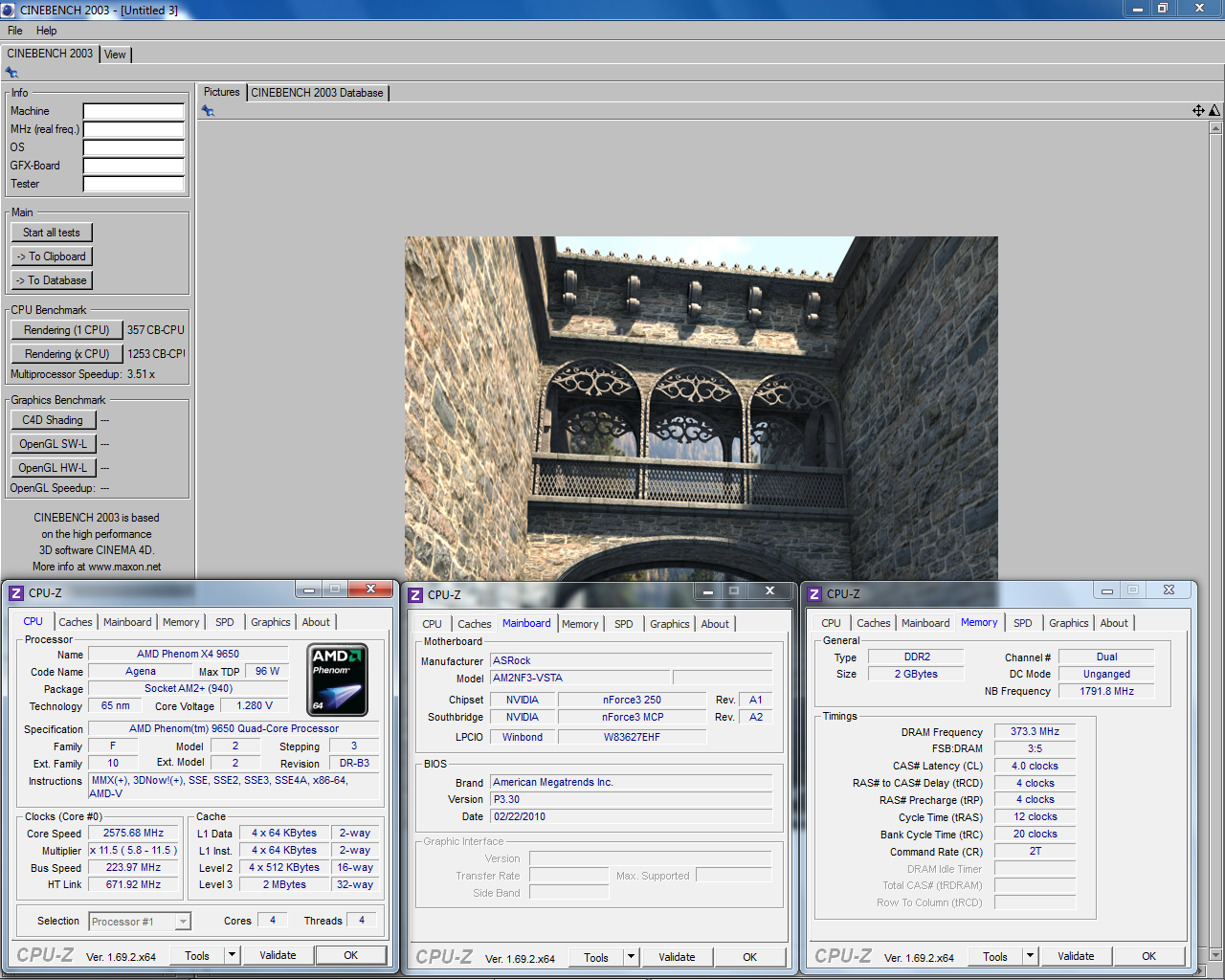Run the OpenGL HW-L test

53,468
